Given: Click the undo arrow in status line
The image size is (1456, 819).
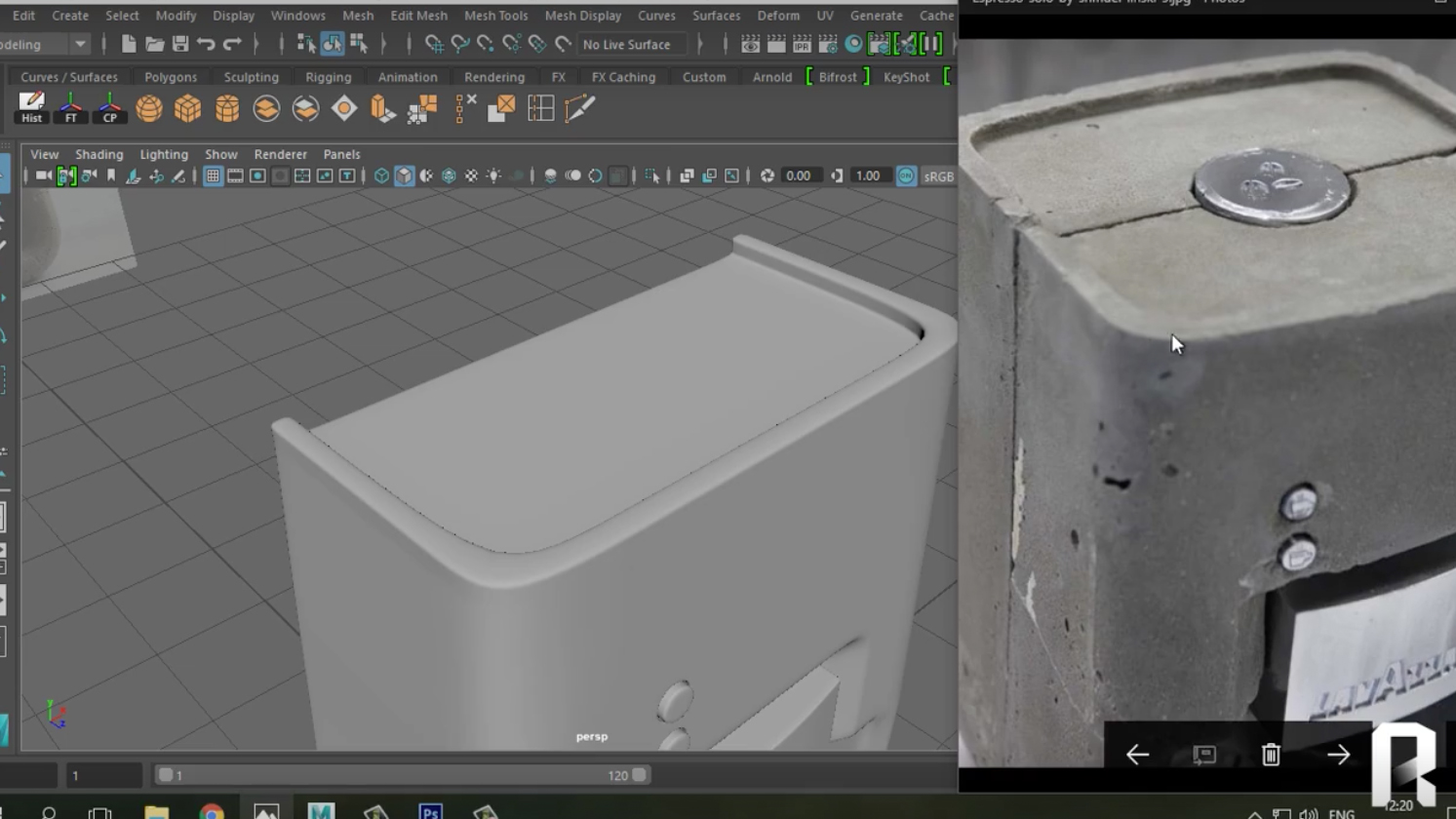Looking at the screenshot, I should click(x=206, y=44).
